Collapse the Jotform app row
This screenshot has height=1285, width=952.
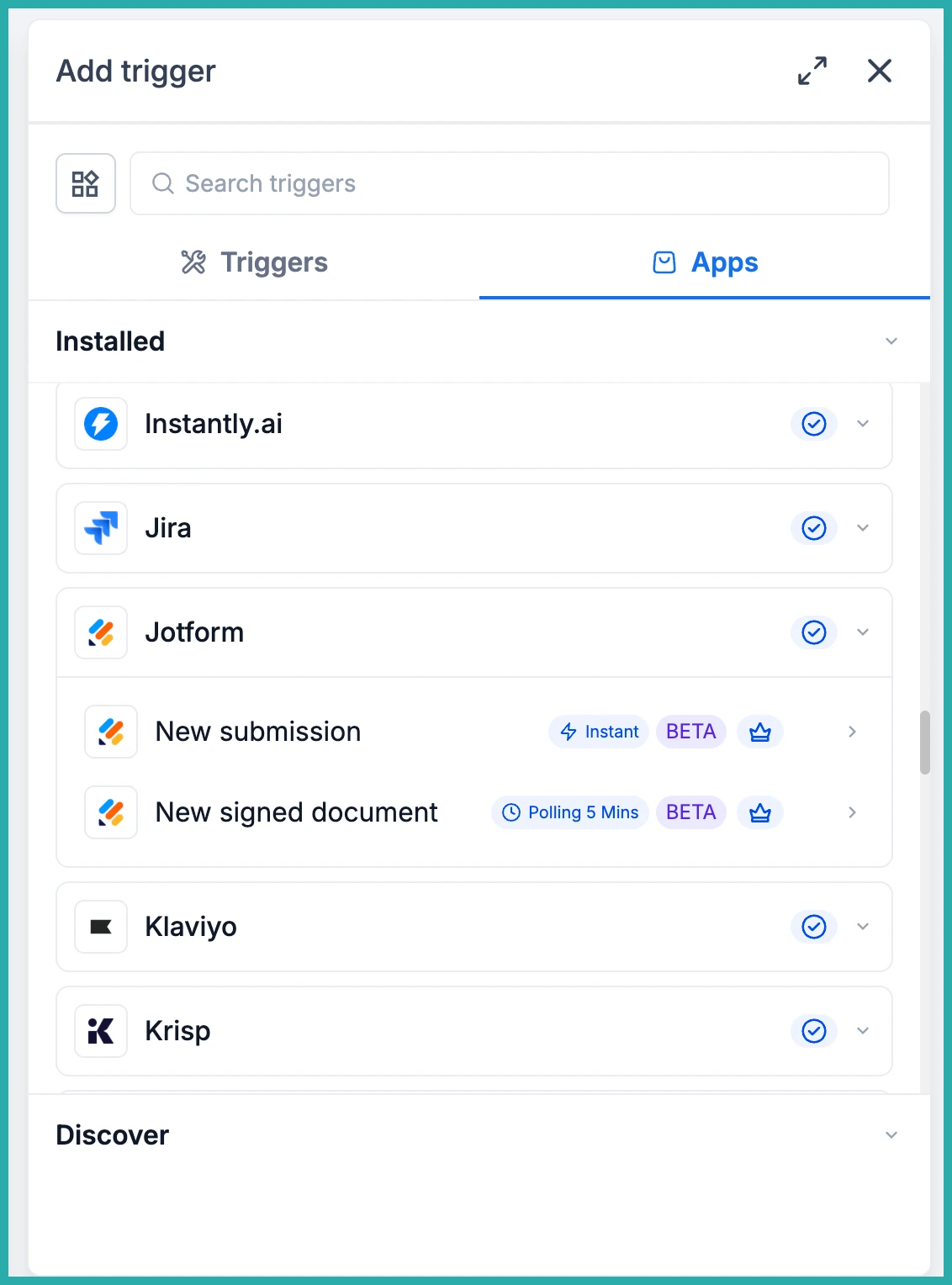click(863, 632)
